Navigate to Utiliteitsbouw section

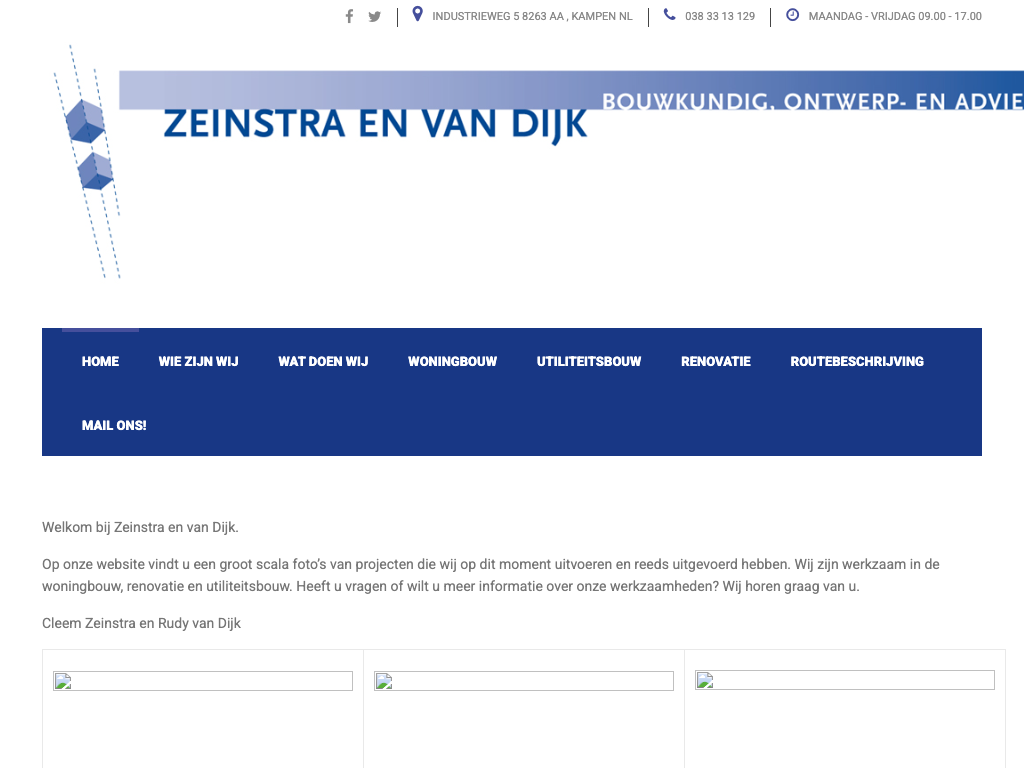(x=589, y=361)
